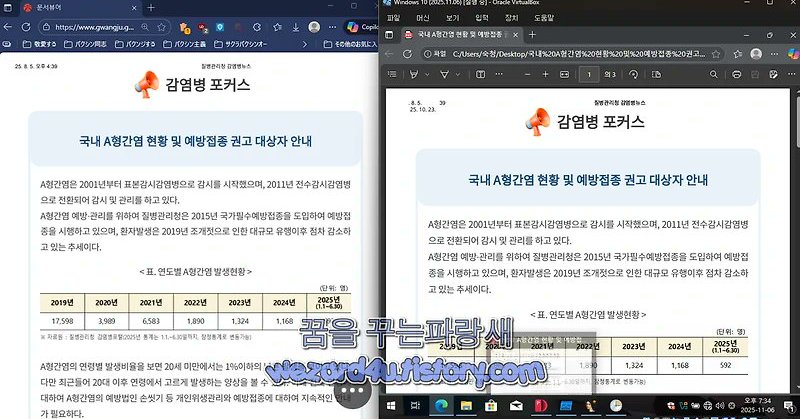Open VirtualBox 장치 menu
The height and width of the screenshot is (419, 800).
(511, 18)
